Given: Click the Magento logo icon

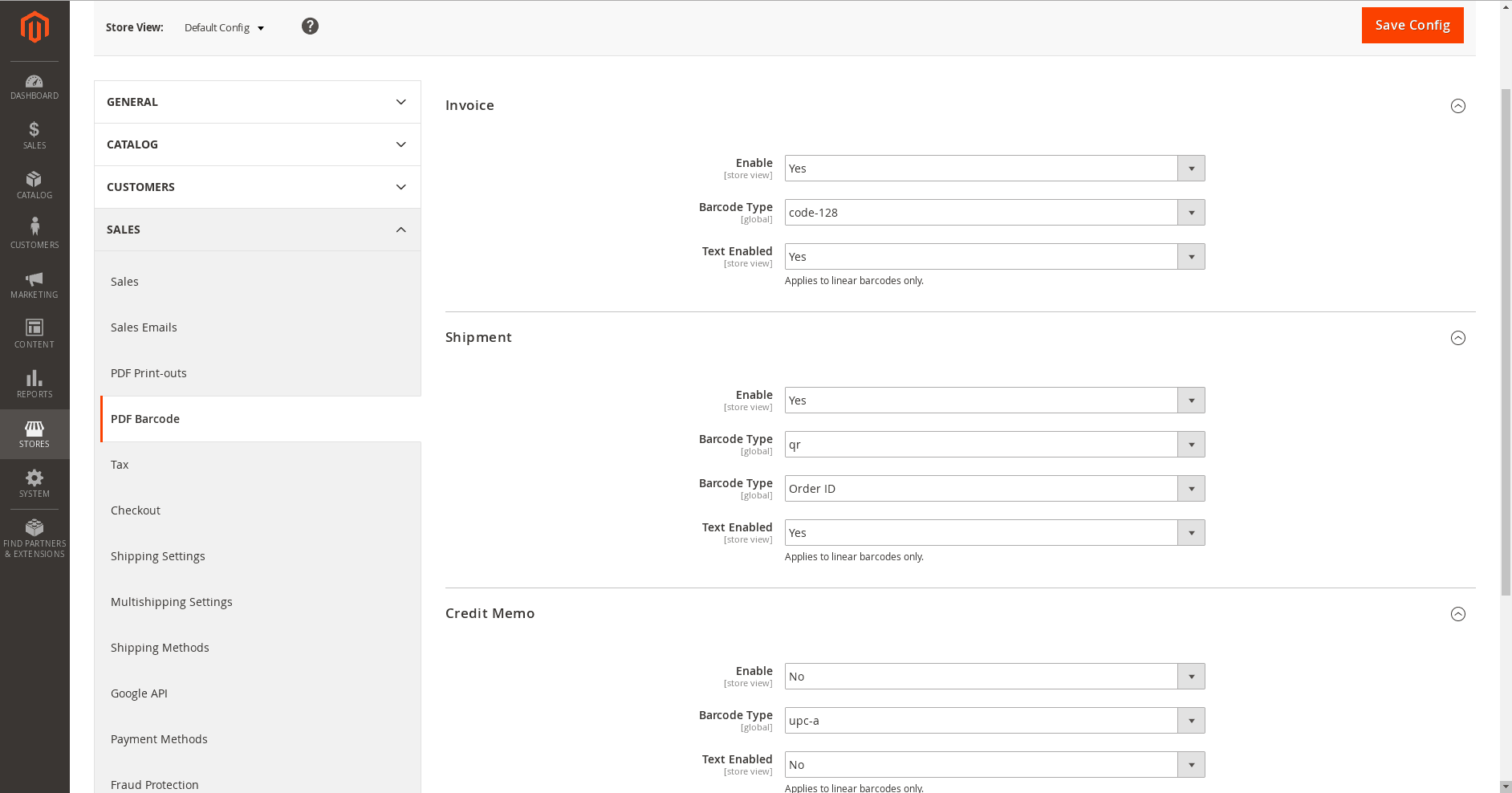Looking at the screenshot, I should click(35, 26).
